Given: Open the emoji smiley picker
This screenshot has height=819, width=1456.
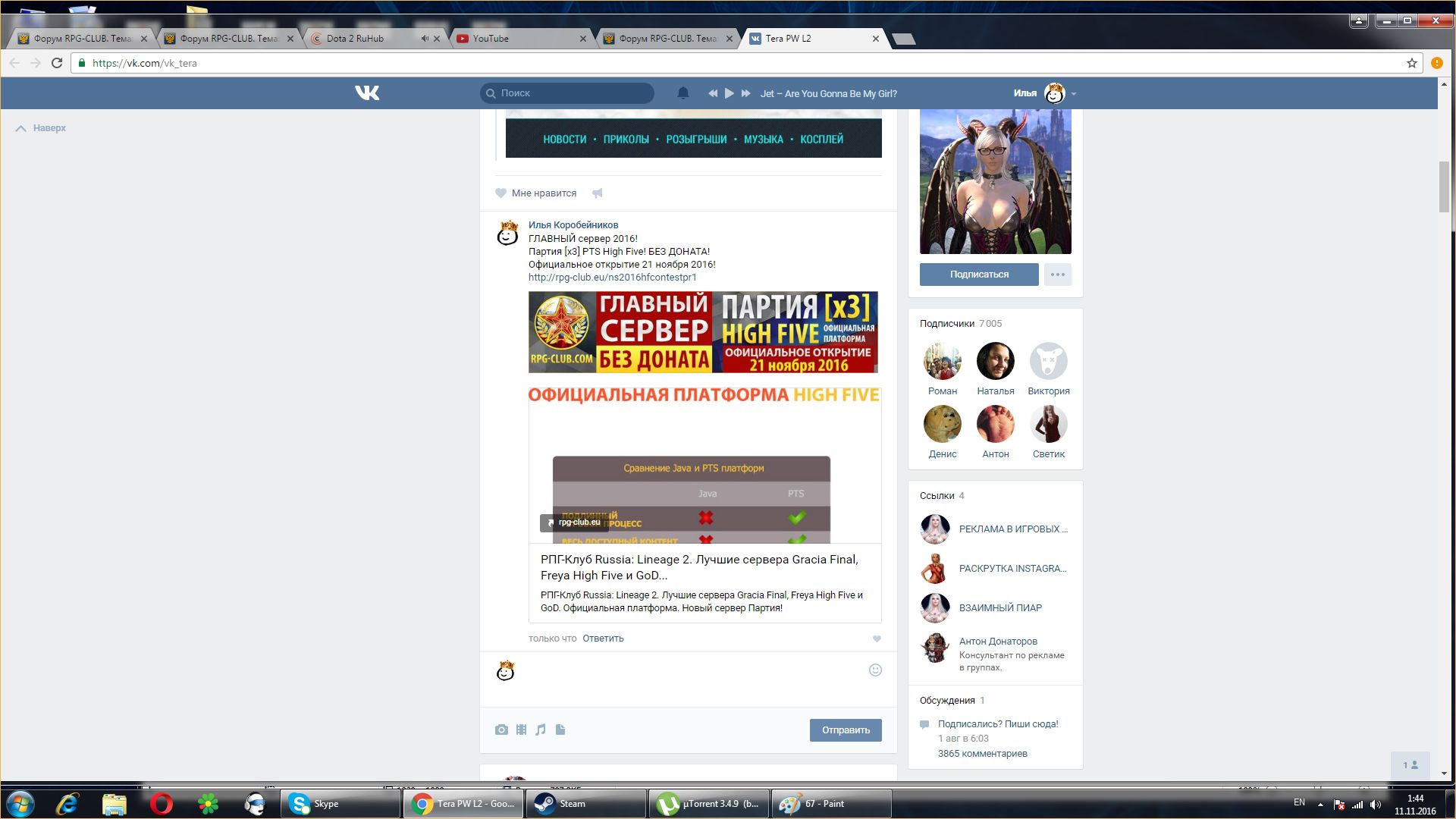Looking at the screenshot, I should coord(875,670).
